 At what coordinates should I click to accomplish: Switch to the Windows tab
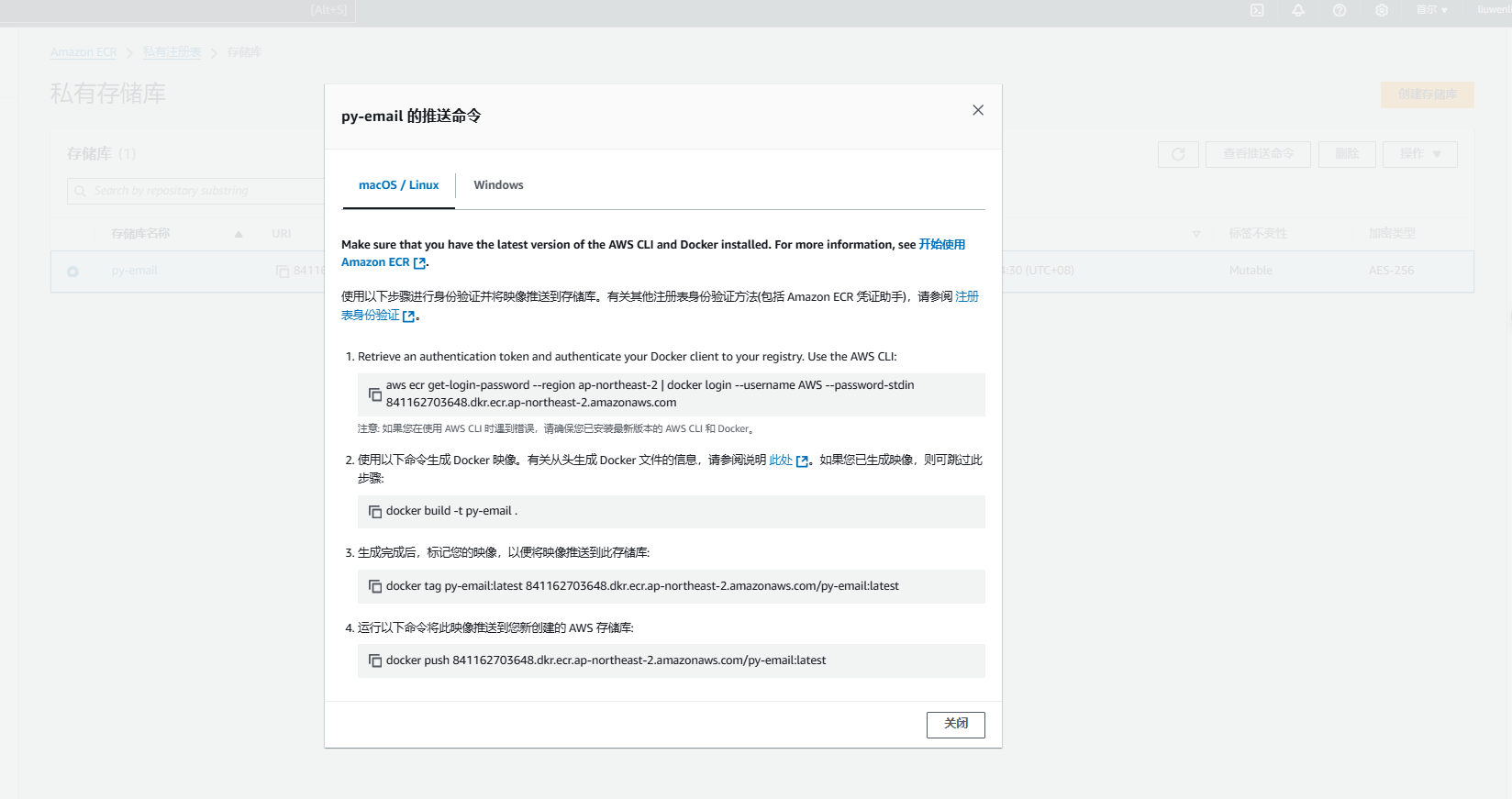(498, 185)
